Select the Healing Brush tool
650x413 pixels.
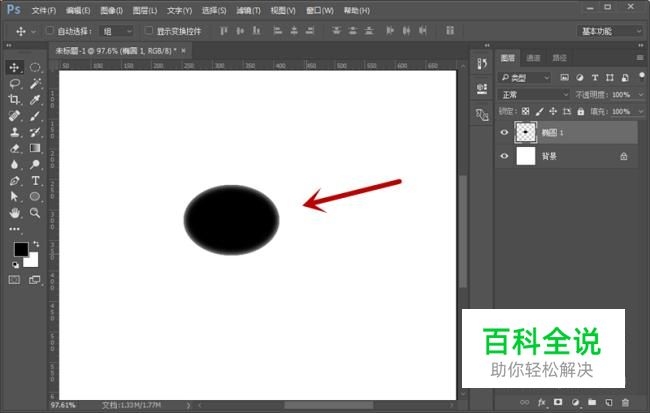tap(15, 116)
